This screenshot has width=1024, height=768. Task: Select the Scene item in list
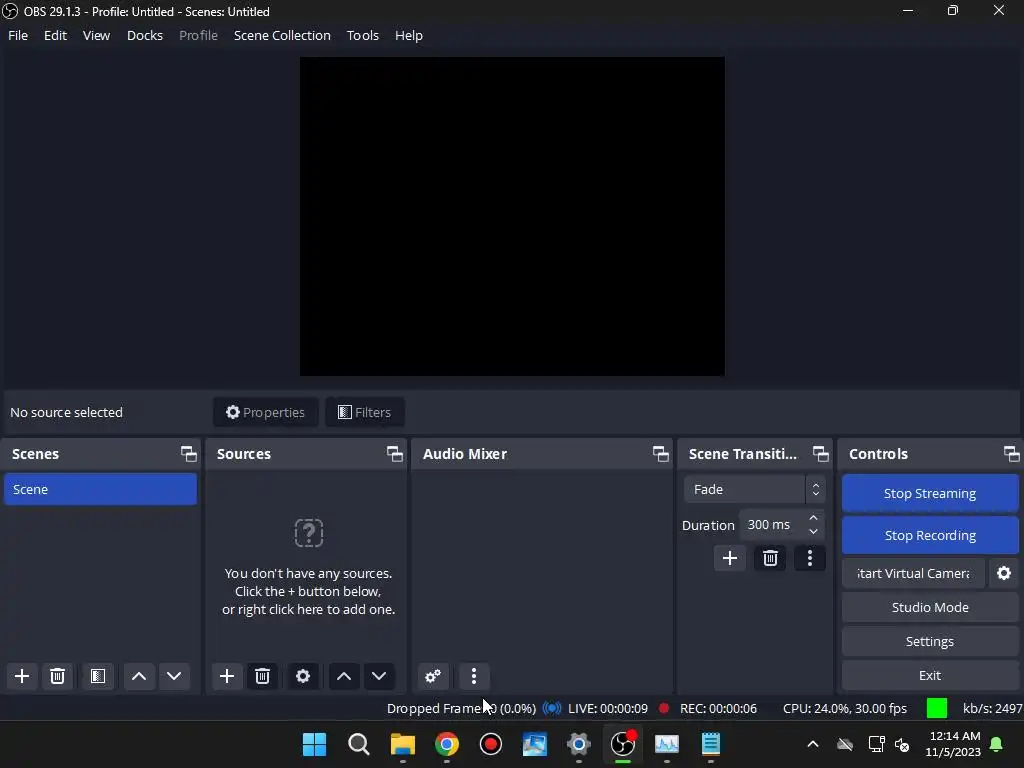pos(100,489)
